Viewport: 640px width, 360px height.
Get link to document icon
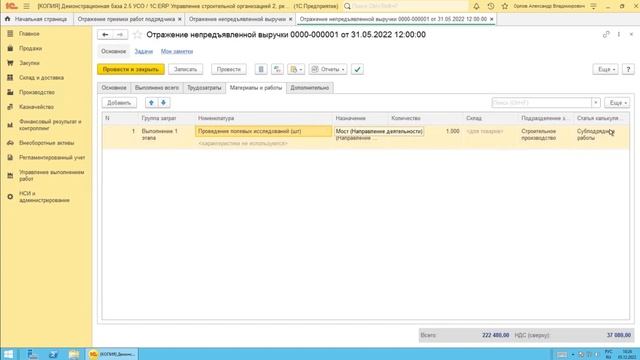pos(606,35)
